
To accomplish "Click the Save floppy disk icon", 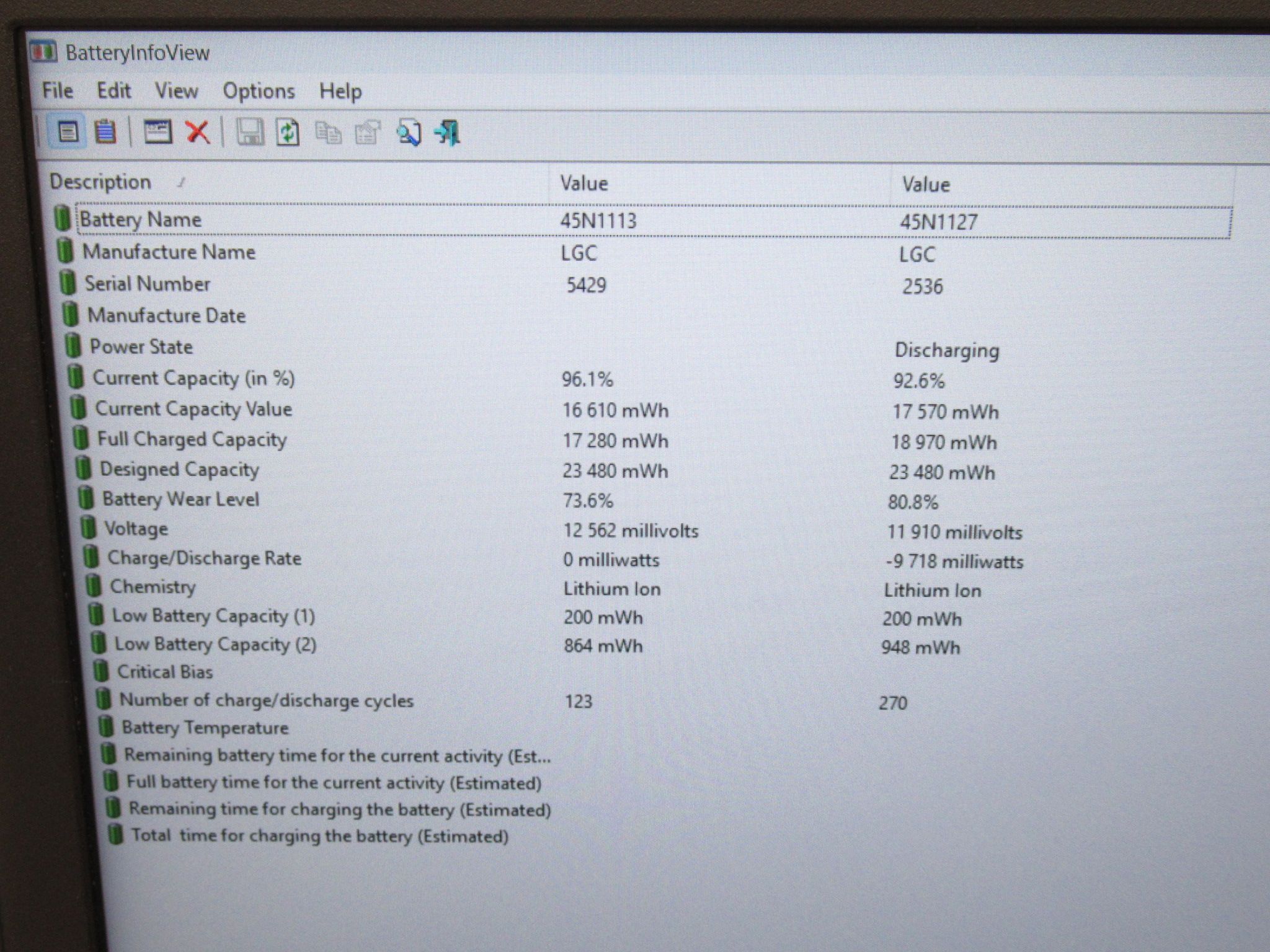I will click(x=250, y=133).
